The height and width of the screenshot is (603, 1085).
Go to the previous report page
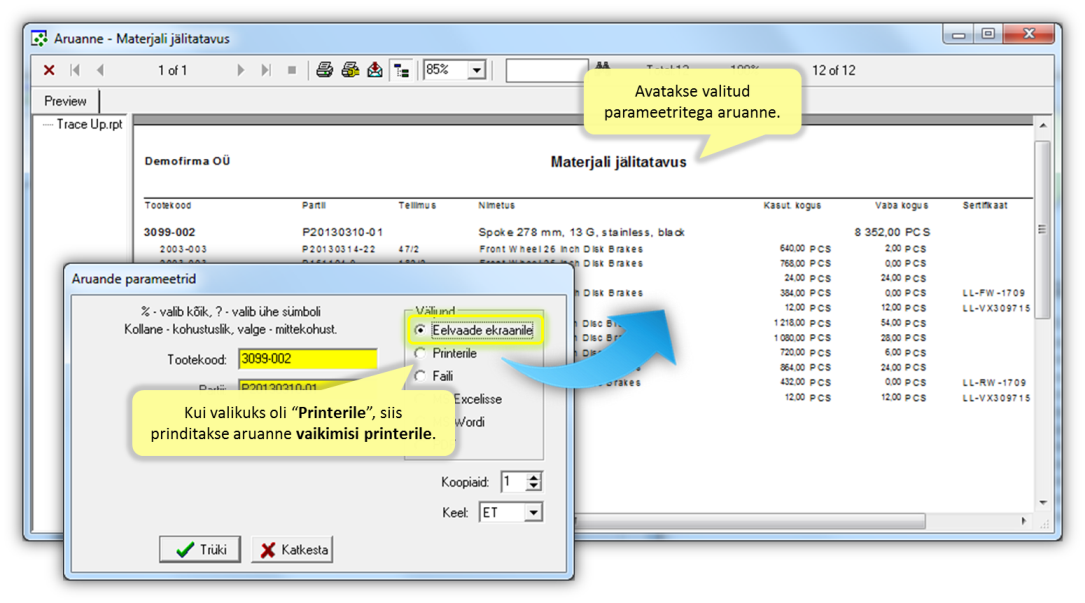(100, 70)
